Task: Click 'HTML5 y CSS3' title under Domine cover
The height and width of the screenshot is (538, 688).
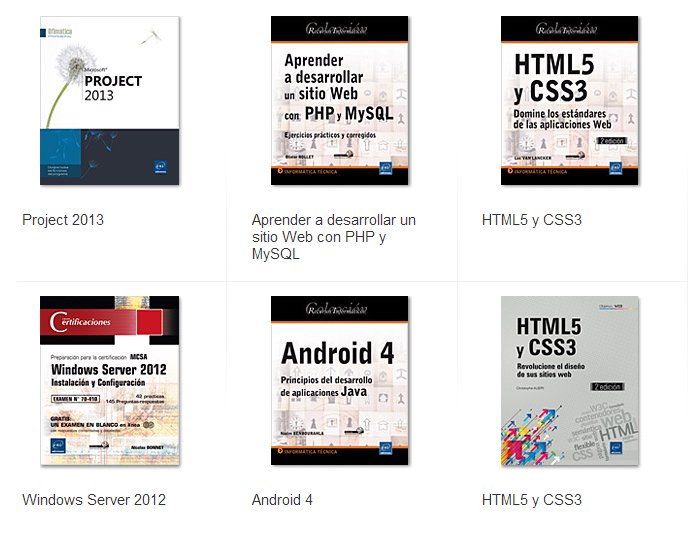Action: point(531,220)
